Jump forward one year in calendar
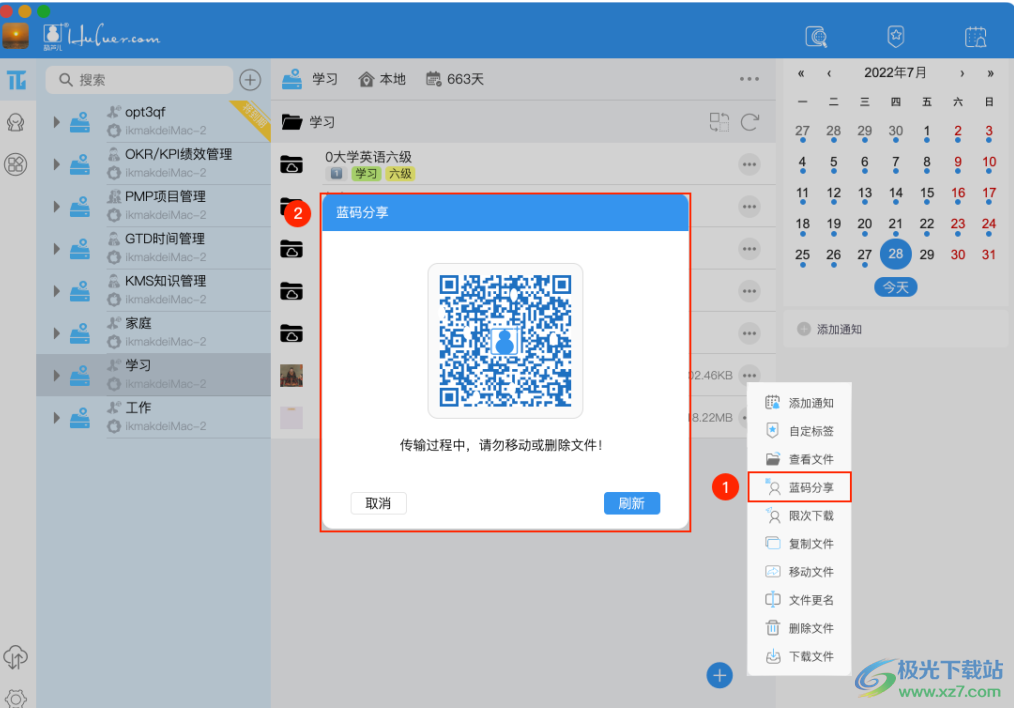 [x=990, y=73]
